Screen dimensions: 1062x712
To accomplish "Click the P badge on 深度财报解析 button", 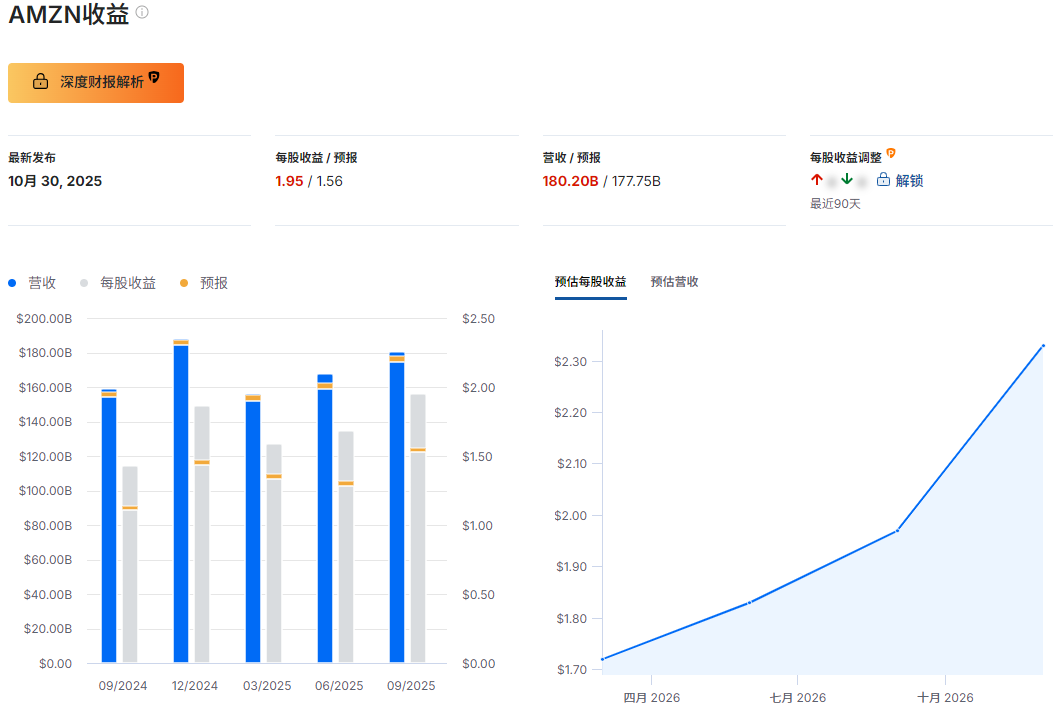I will click(x=154, y=77).
